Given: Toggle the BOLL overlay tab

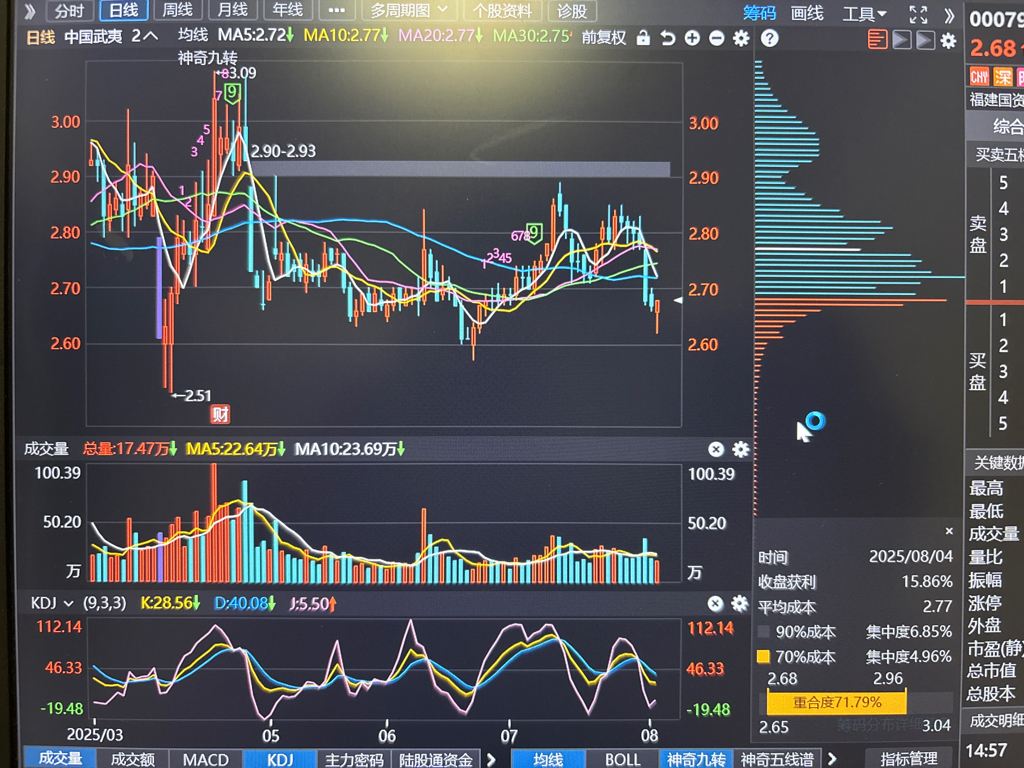Looking at the screenshot, I should pos(622,760).
